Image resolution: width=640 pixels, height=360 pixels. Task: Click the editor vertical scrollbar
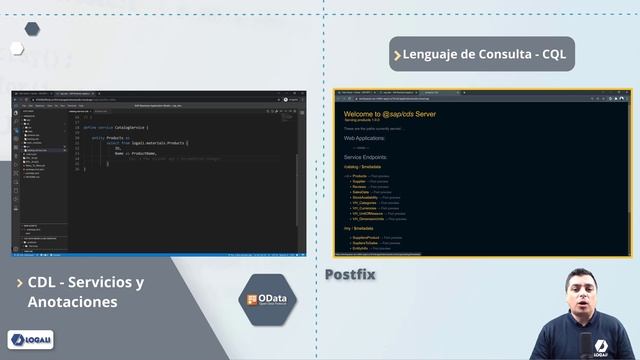click(x=297, y=190)
